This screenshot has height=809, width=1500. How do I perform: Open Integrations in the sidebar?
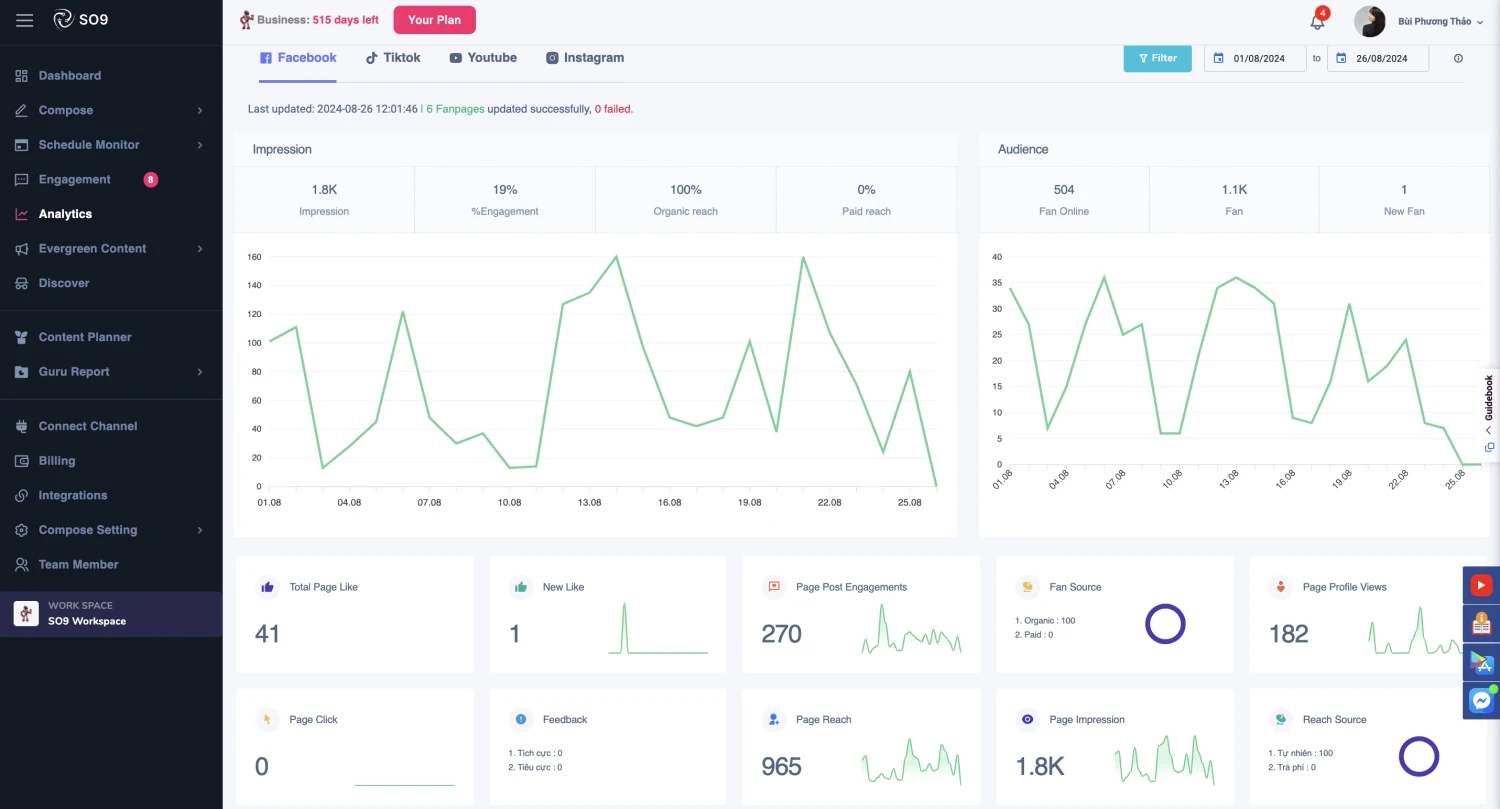pyautogui.click(x=73, y=495)
